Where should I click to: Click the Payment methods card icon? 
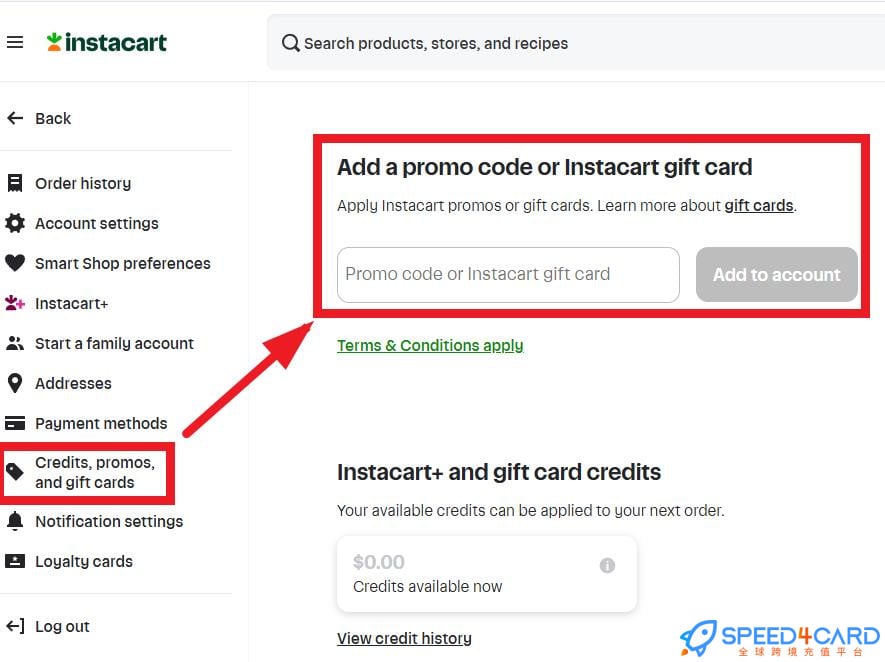(16, 423)
